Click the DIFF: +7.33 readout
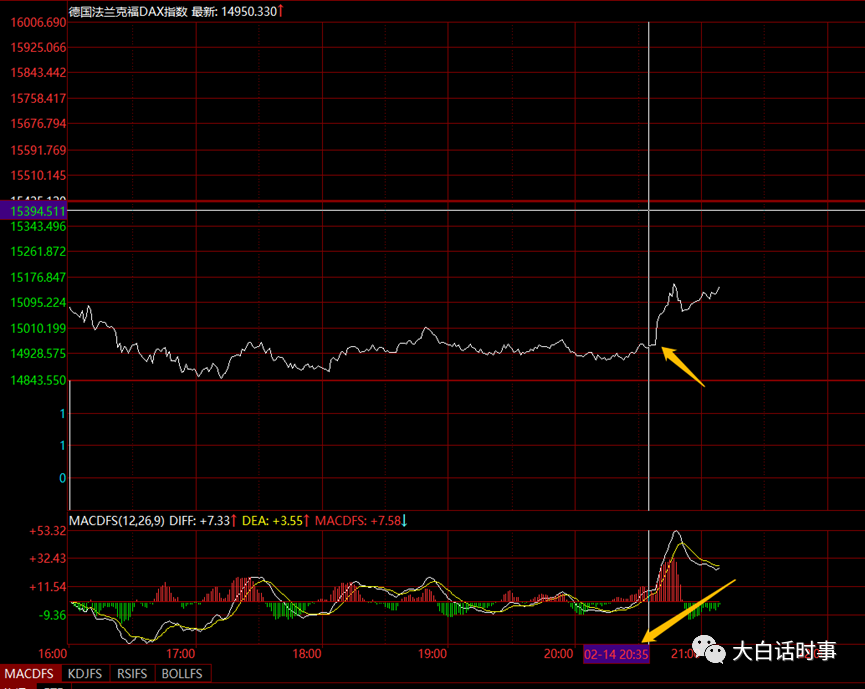The image size is (865, 689). point(200,521)
